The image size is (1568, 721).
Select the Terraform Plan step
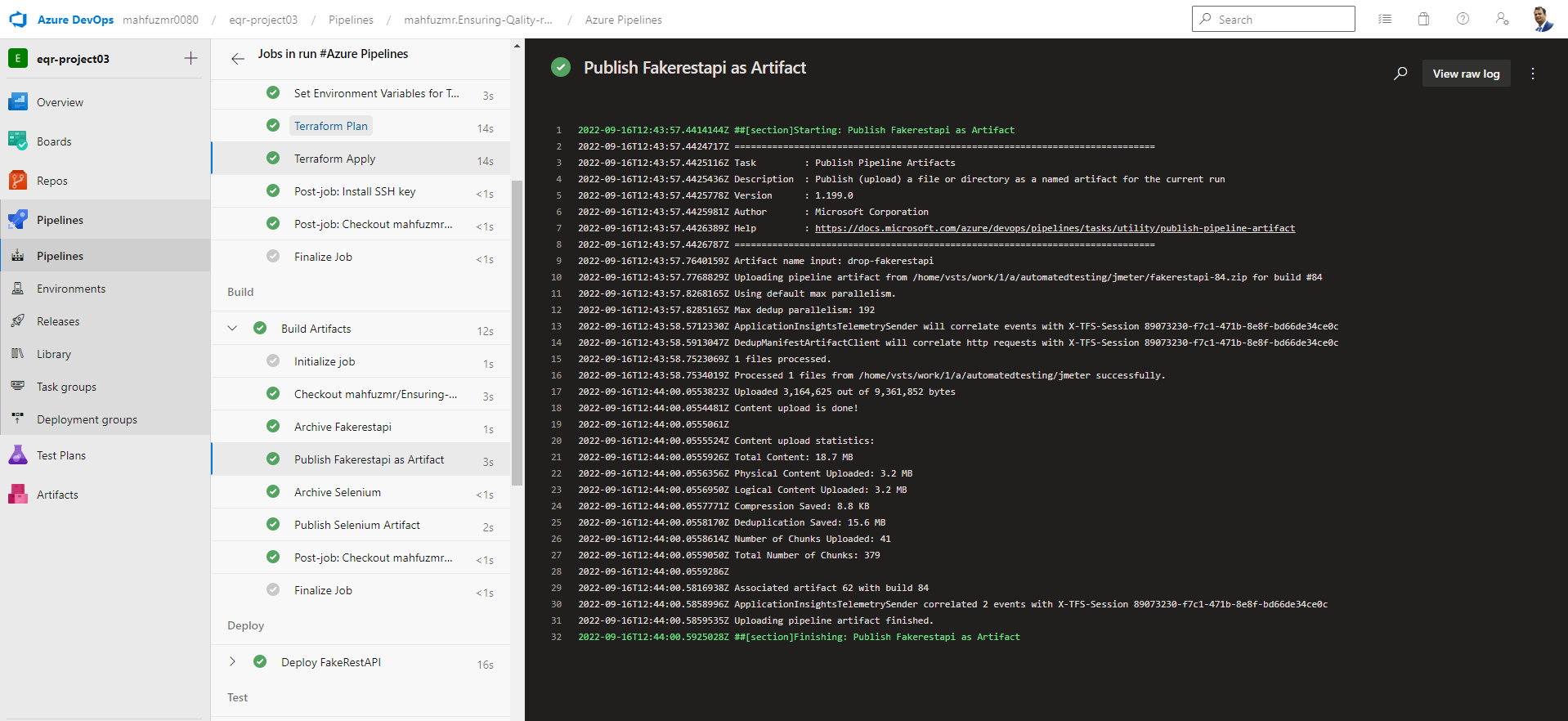click(x=361, y=126)
